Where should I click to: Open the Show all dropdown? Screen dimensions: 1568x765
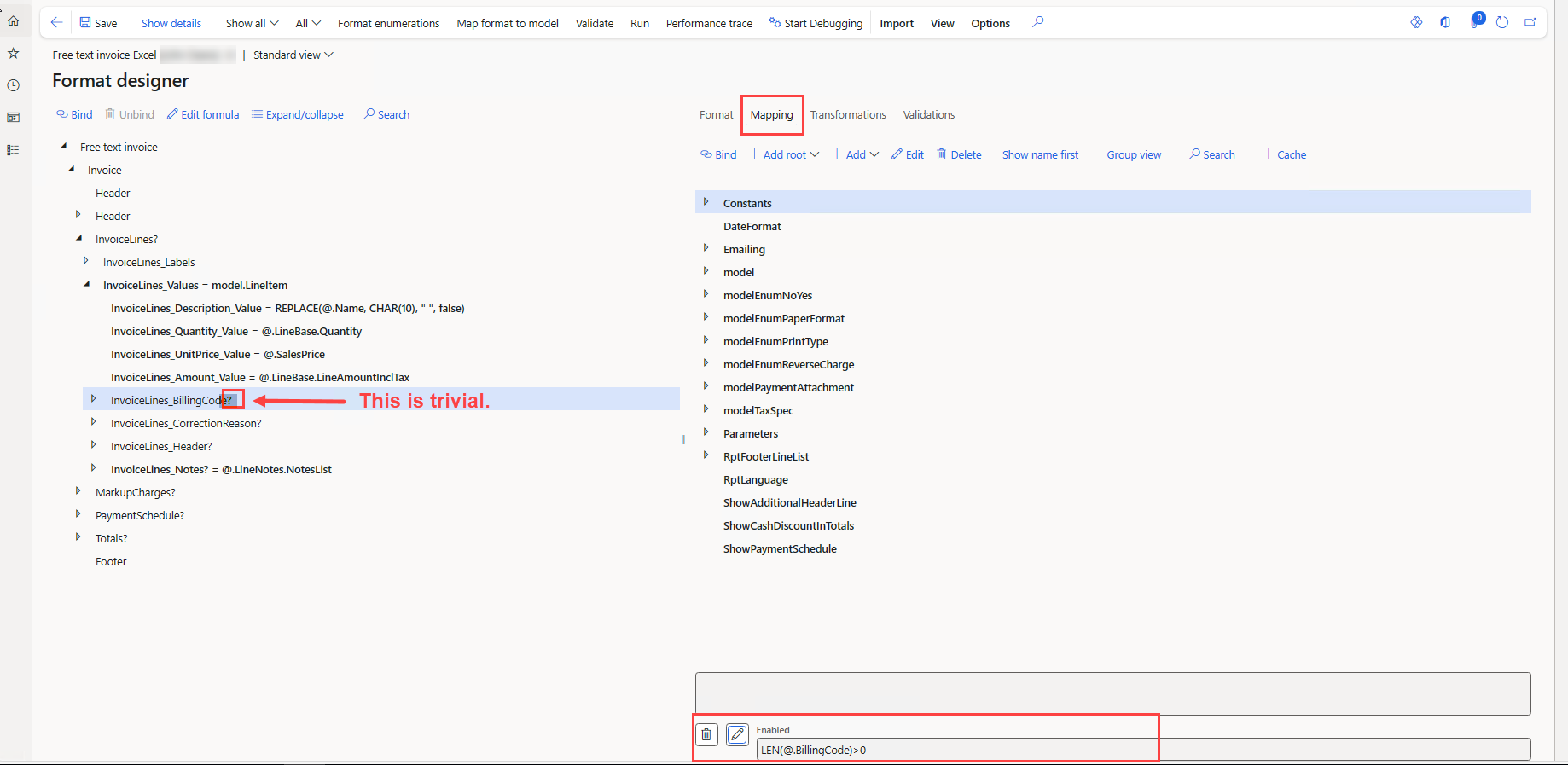(252, 23)
